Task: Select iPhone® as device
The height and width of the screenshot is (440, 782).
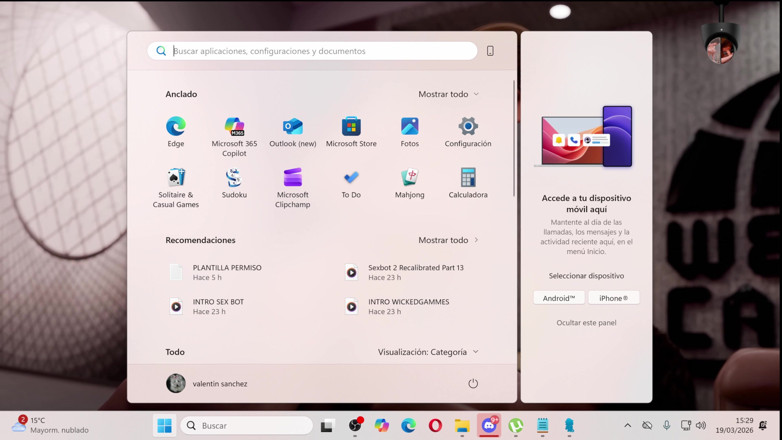Action: 613,298
